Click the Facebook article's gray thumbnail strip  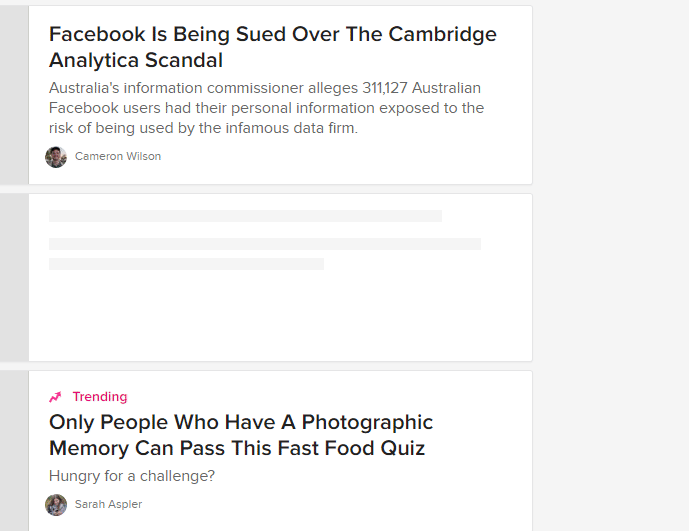(14, 95)
